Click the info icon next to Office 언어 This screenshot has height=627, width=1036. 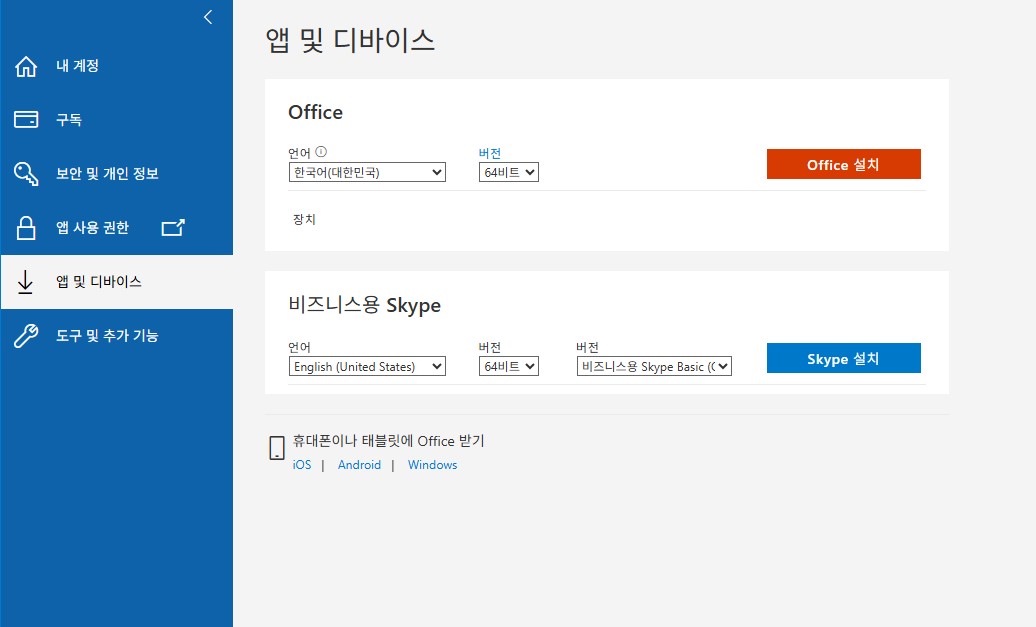[x=321, y=152]
